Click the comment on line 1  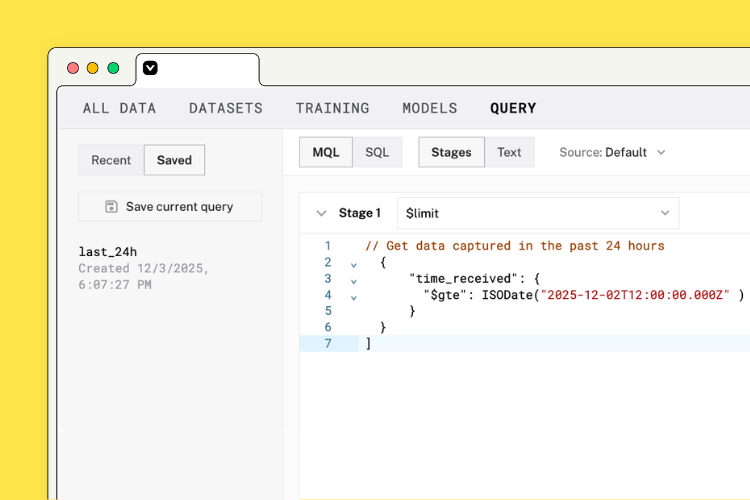[515, 246]
